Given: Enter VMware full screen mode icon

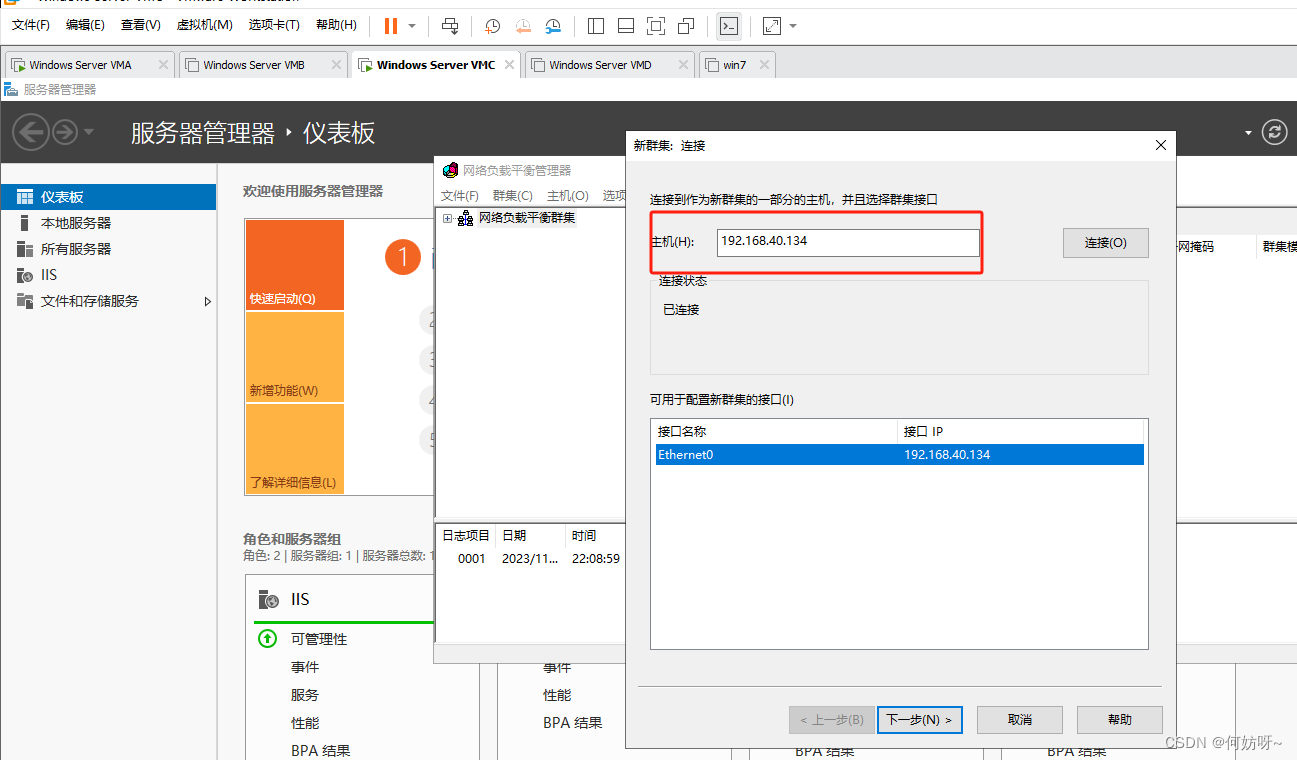Looking at the screenshot, I should pyautogui.click(x=655, y=25).
